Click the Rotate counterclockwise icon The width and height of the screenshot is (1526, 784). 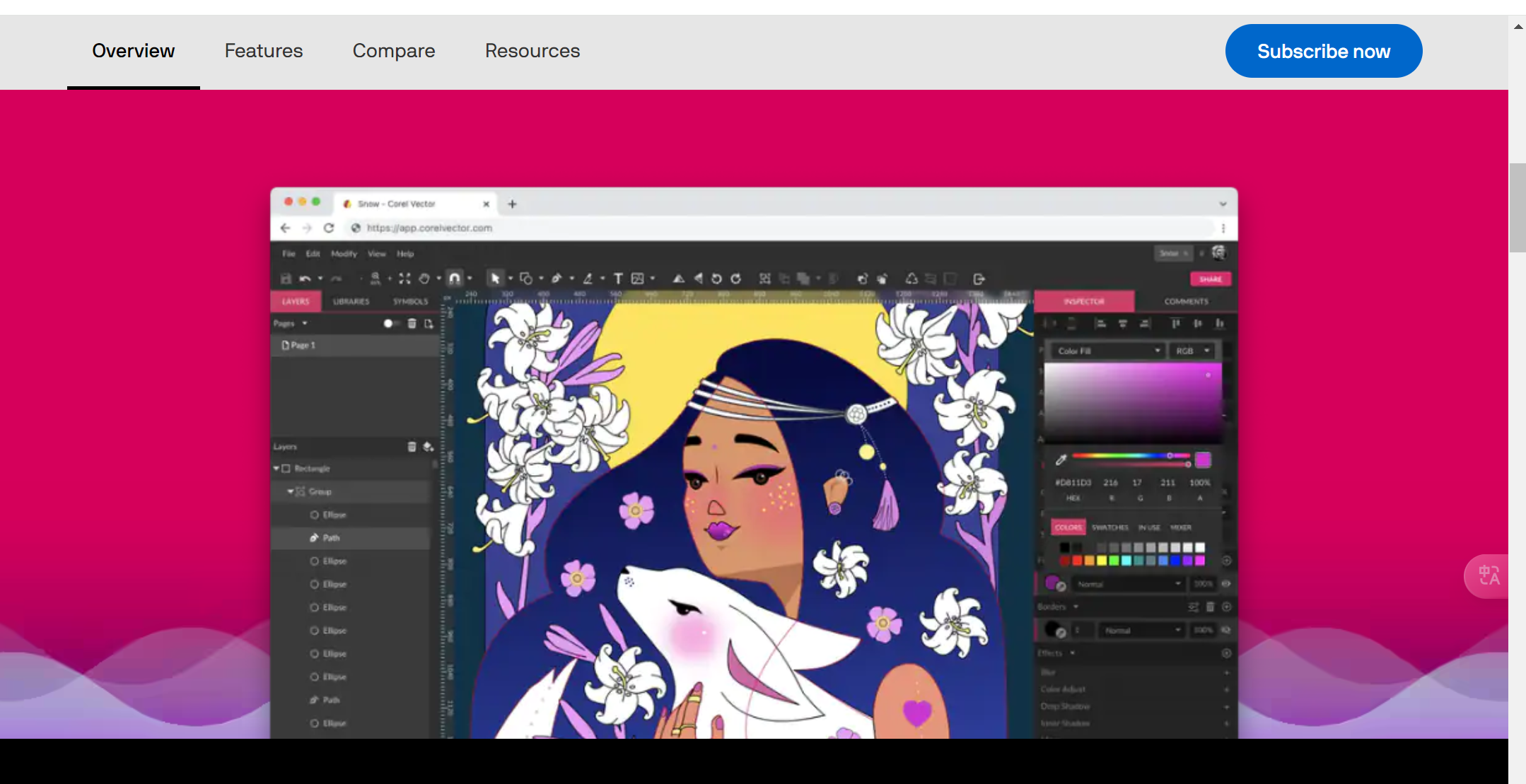(x=716, y=279)
